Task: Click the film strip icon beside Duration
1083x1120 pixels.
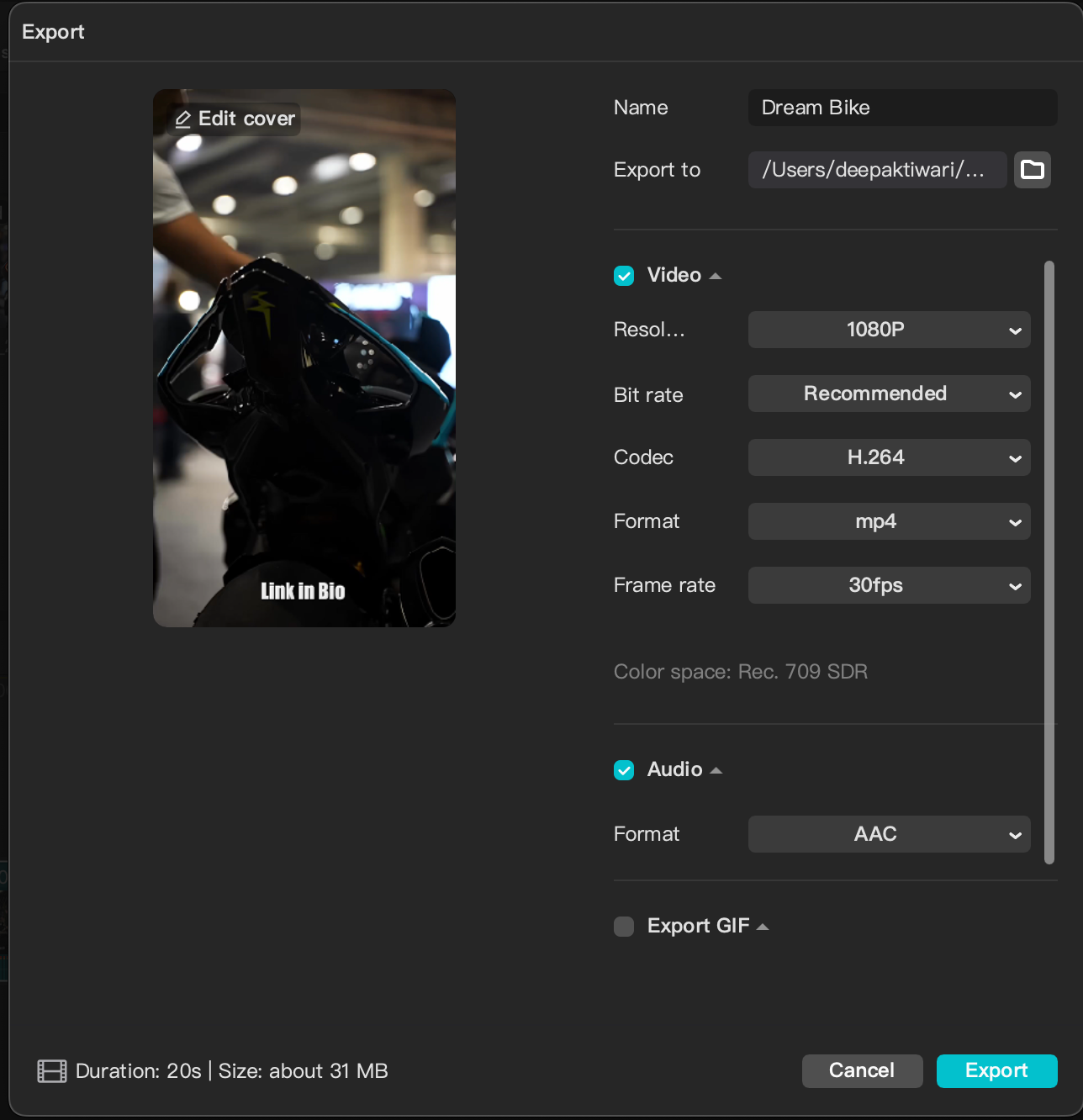Action: 52,1071
